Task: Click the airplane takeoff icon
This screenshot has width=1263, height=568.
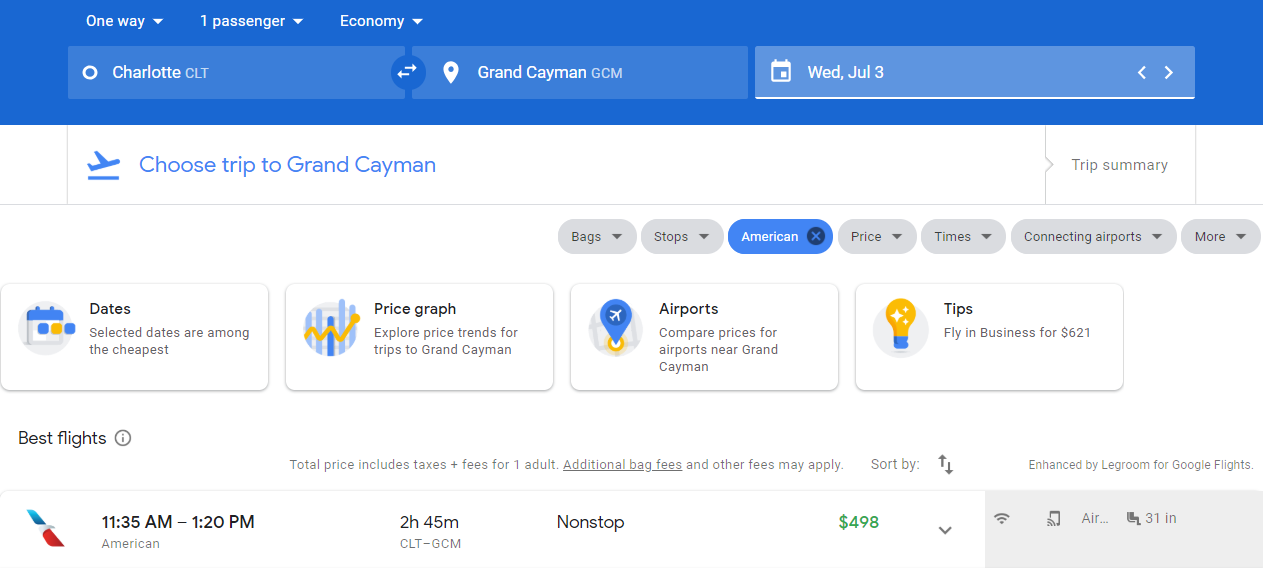Action: tap(103, 165)
